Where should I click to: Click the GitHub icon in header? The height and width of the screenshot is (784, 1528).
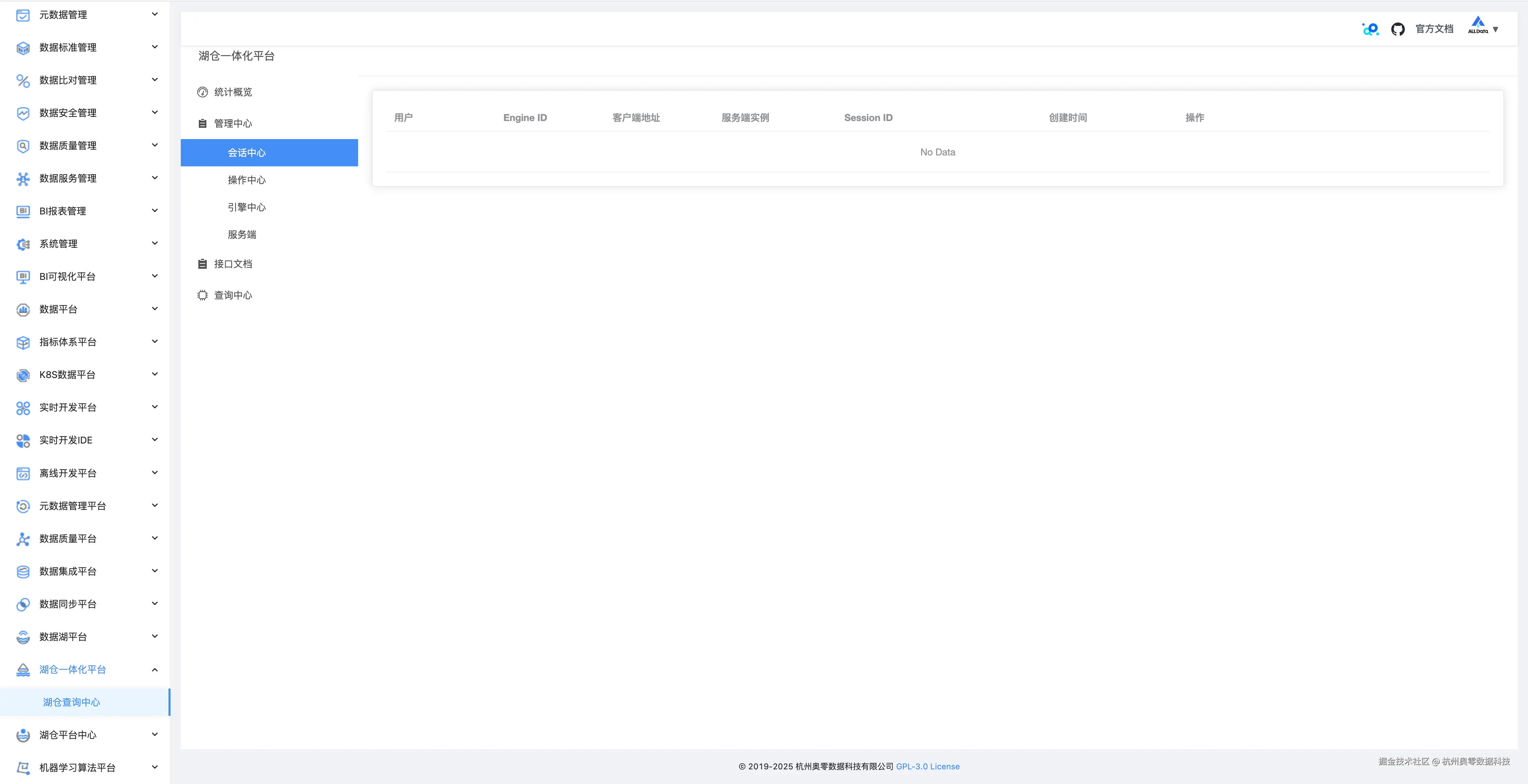pos(1397,29)
